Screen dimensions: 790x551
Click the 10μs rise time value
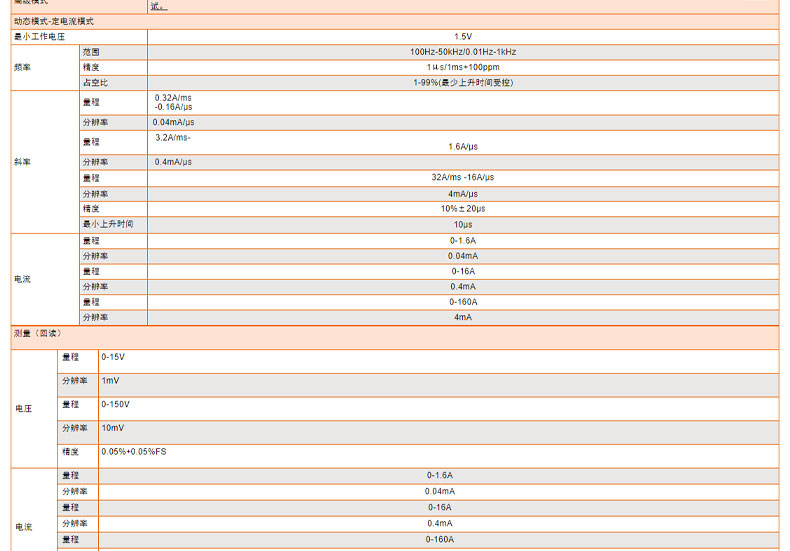coord(462,224)
